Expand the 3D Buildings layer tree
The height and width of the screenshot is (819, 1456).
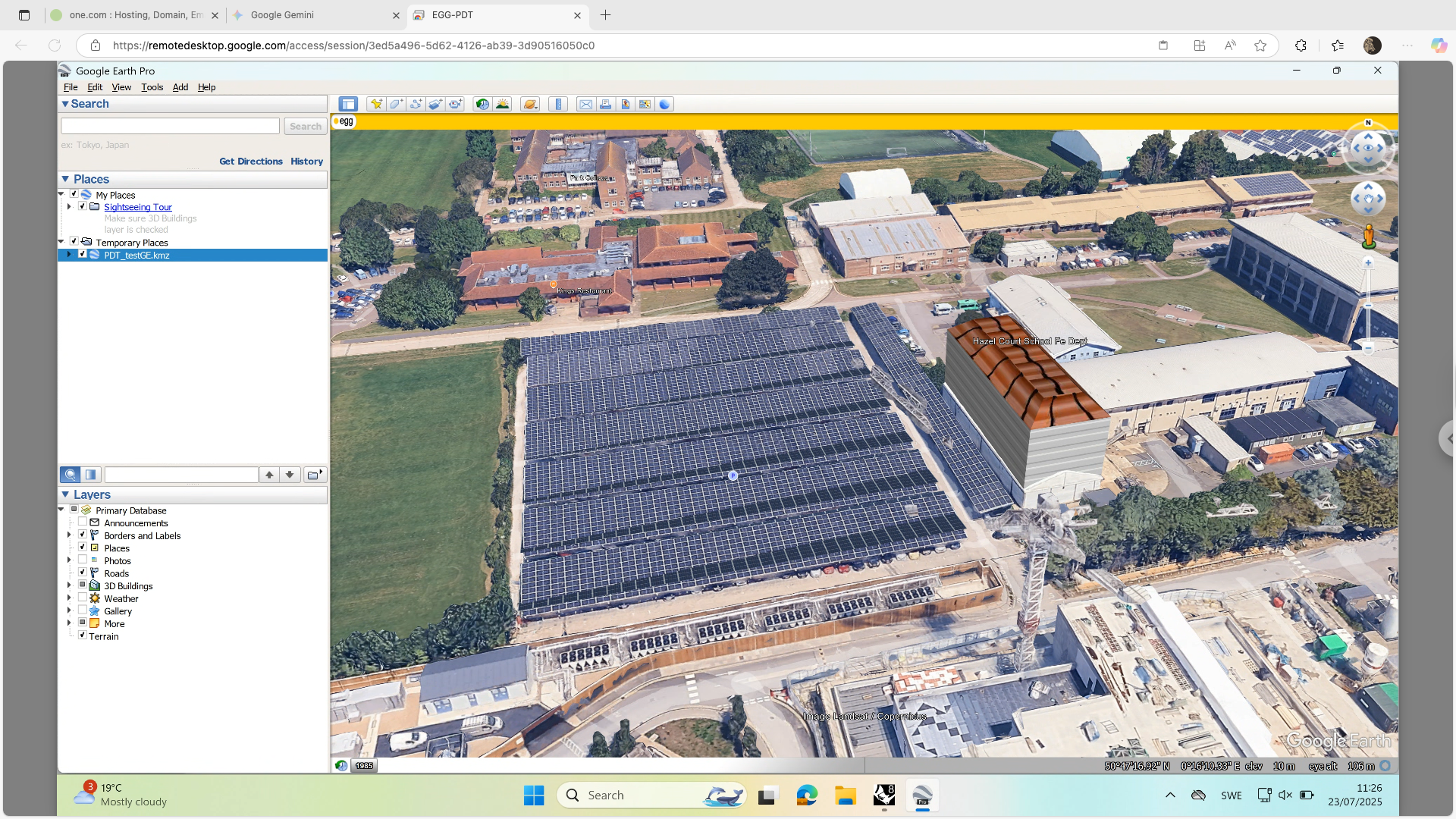70,585
